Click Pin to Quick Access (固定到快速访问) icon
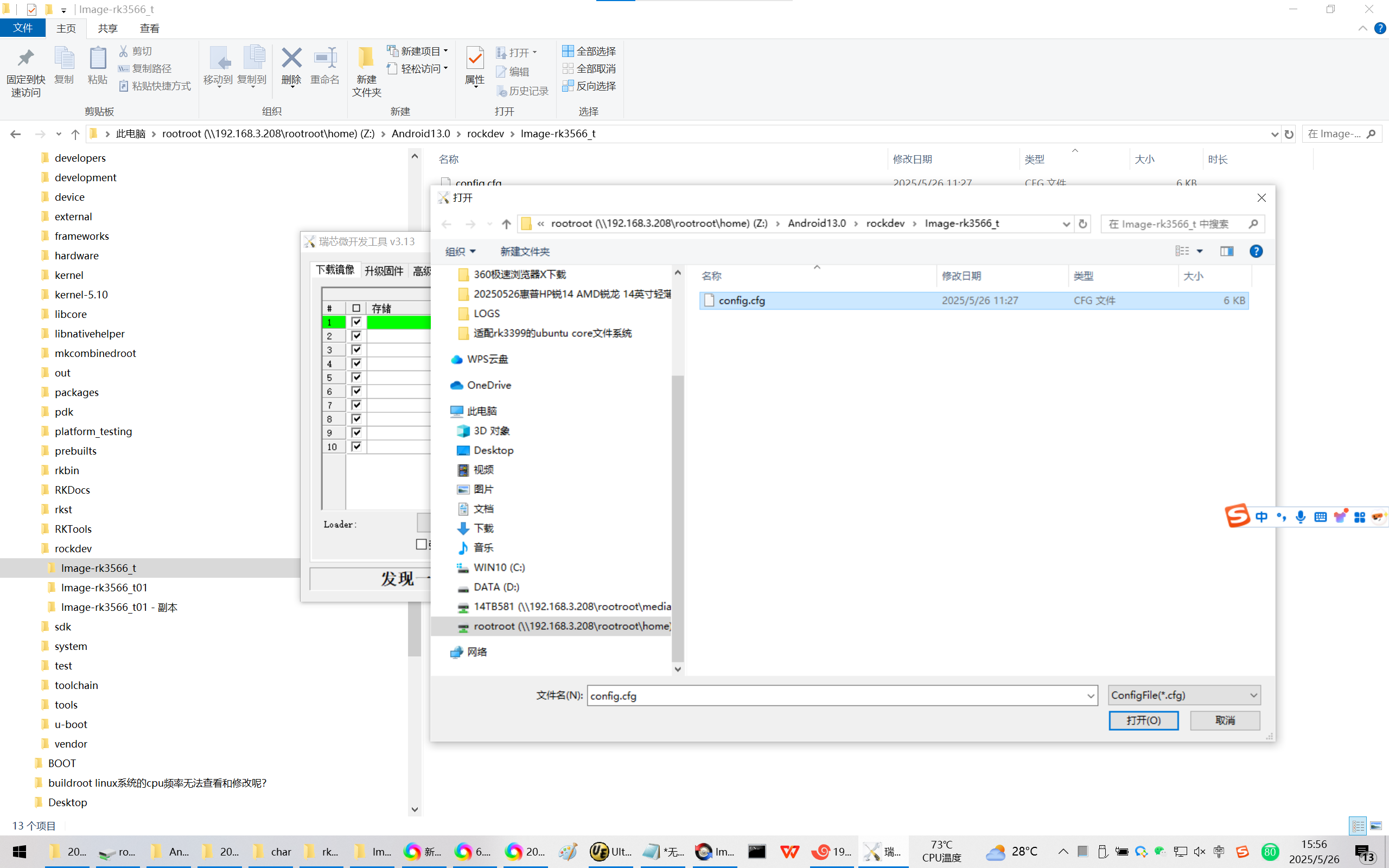The height and width of the screenshot is (868, 1389). click(x=26, y=58)
